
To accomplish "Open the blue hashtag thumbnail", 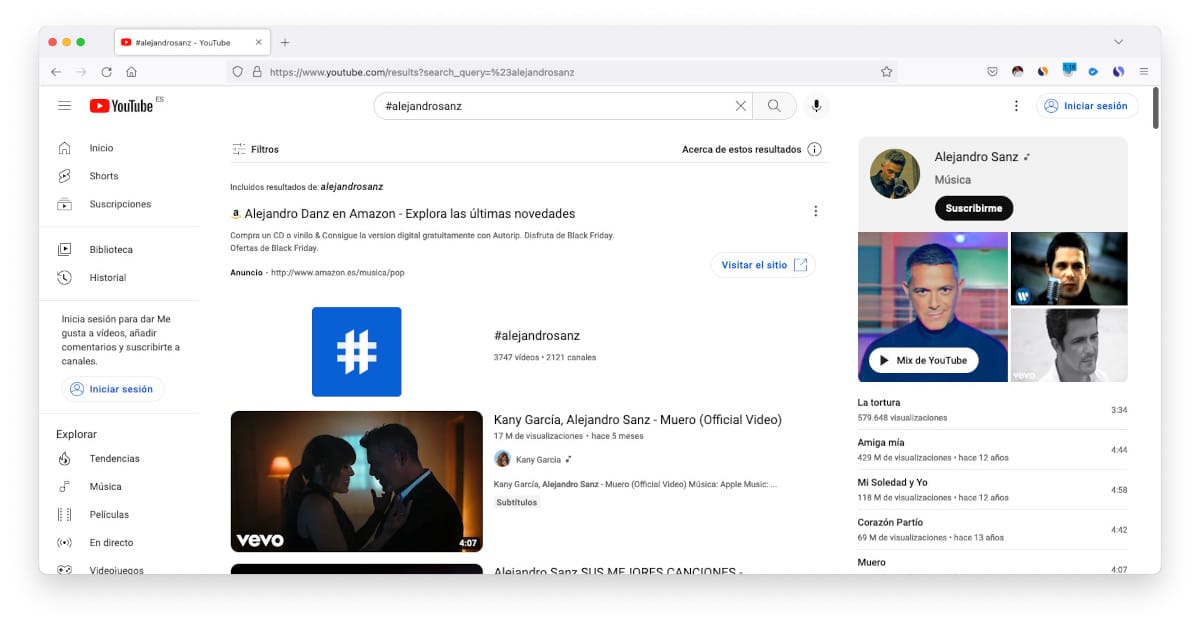I will (357, 352).
